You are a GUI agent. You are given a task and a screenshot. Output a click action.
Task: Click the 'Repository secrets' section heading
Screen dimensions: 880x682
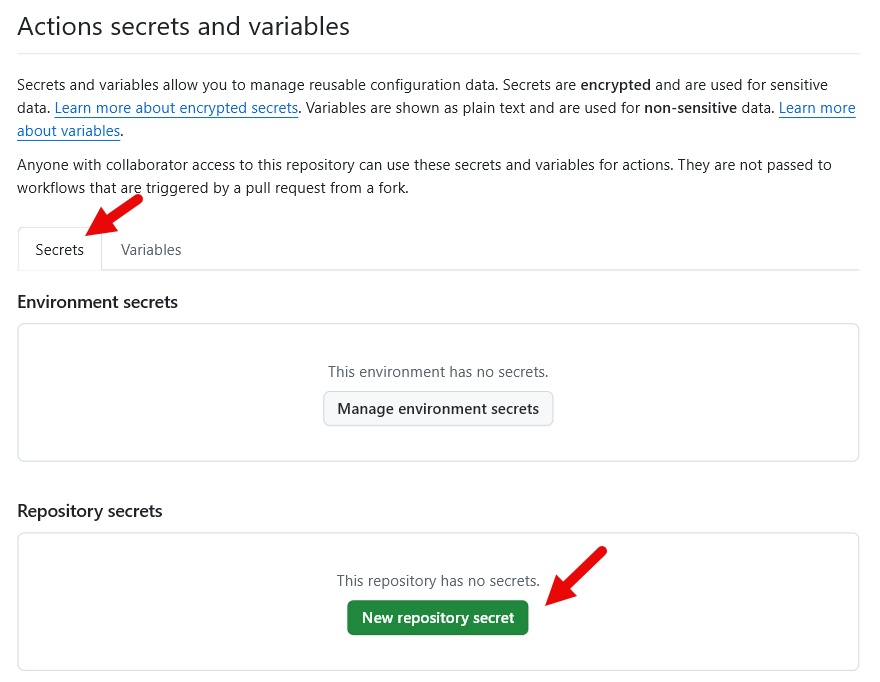pos(90,511)
